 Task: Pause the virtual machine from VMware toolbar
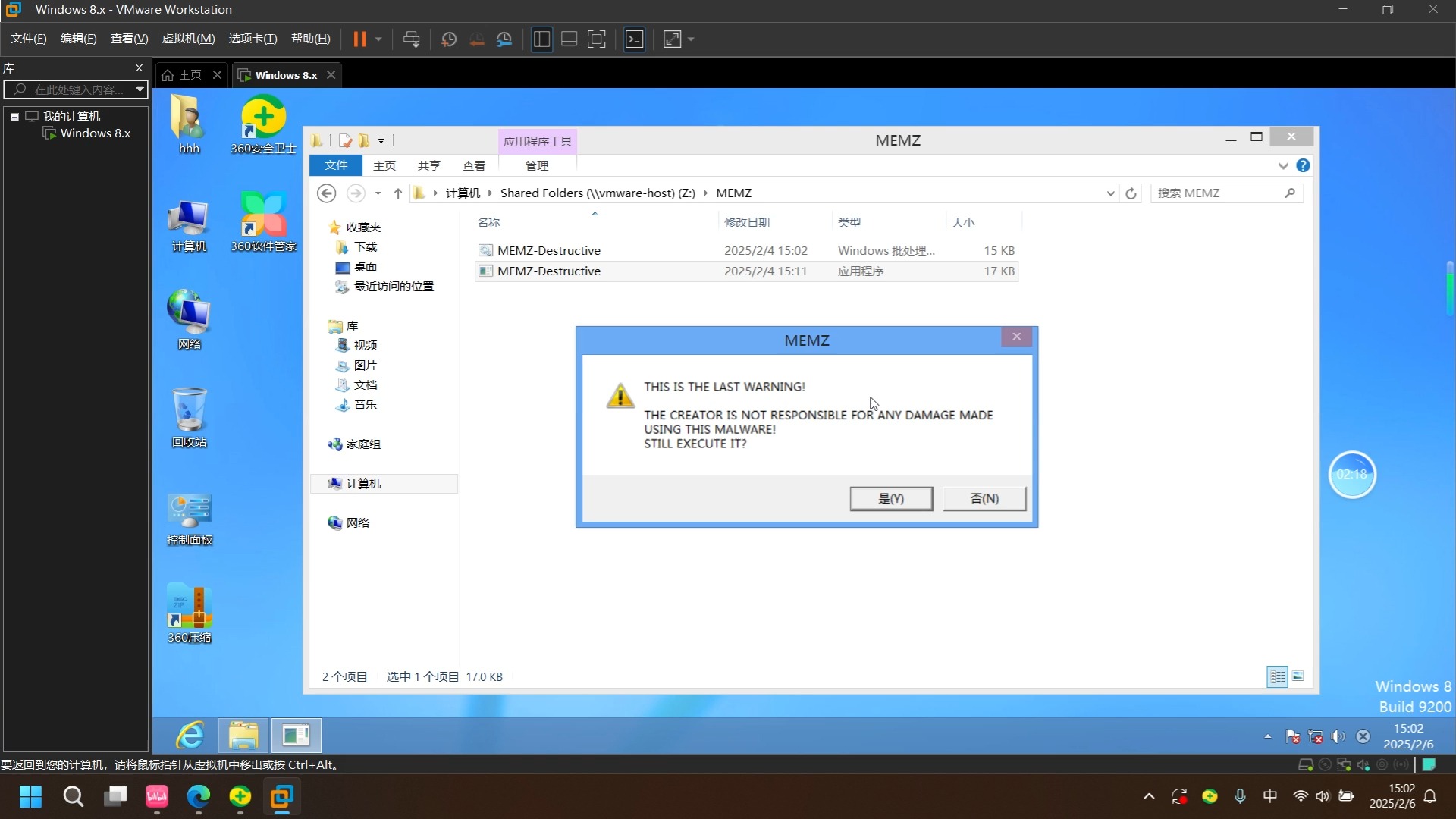pyautogui.click(x=359, y=39)
